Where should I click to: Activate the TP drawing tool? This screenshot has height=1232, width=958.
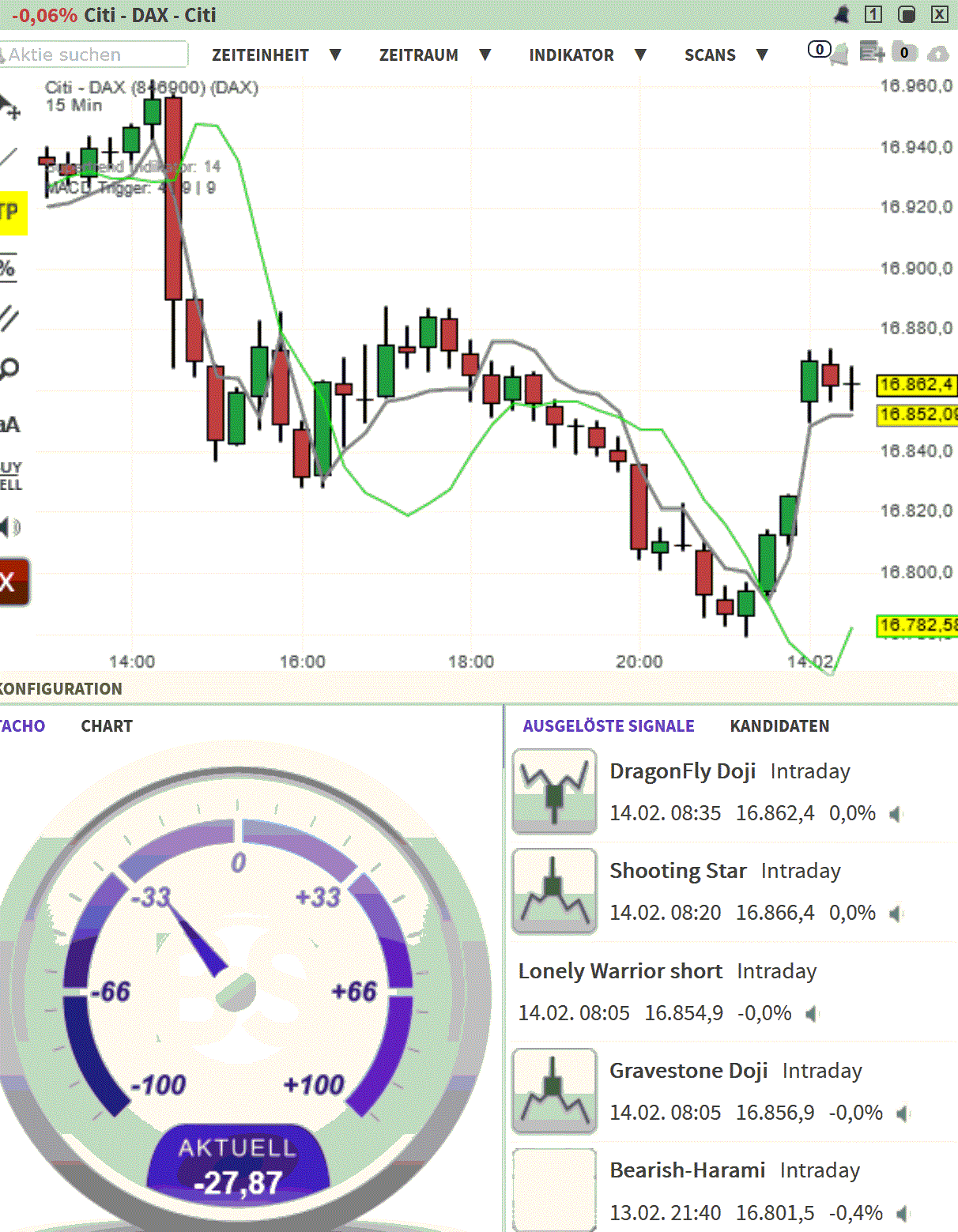[9, 212]
